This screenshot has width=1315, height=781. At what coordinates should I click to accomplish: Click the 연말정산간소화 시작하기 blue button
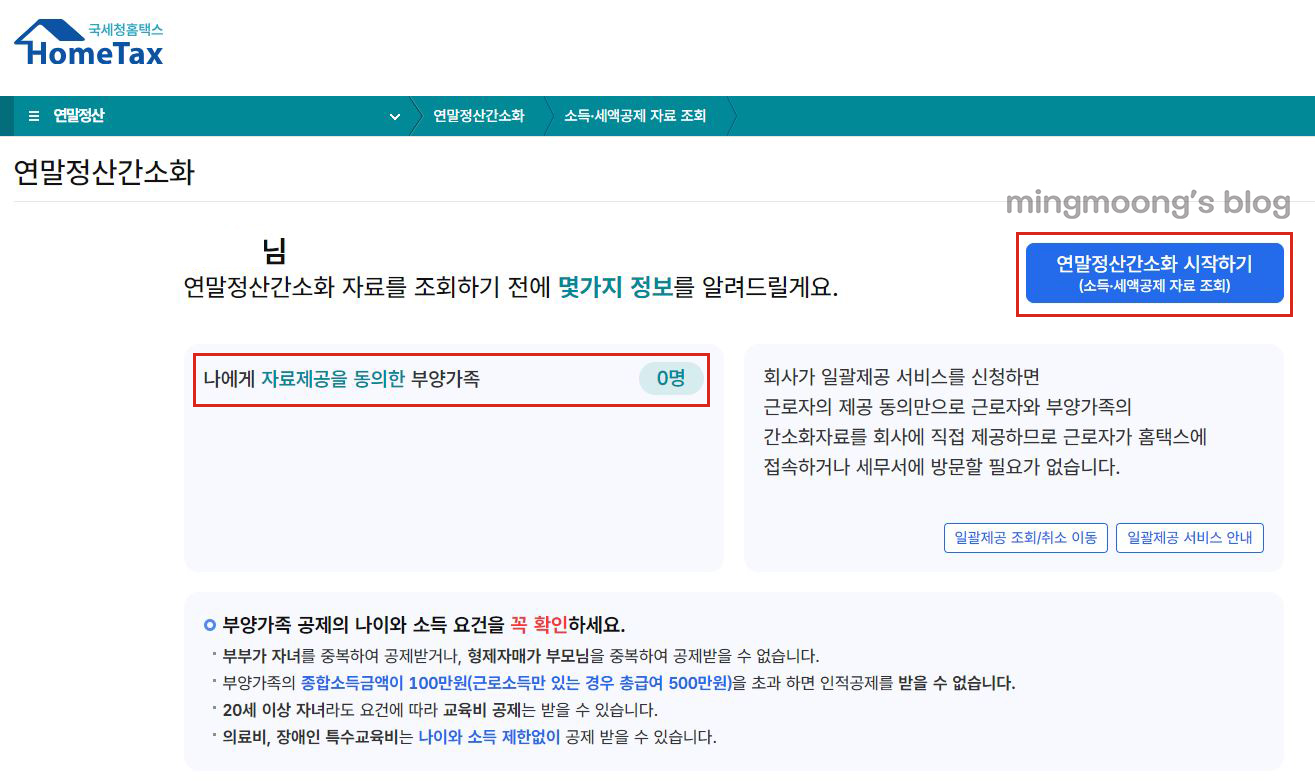coord(1153,273)
